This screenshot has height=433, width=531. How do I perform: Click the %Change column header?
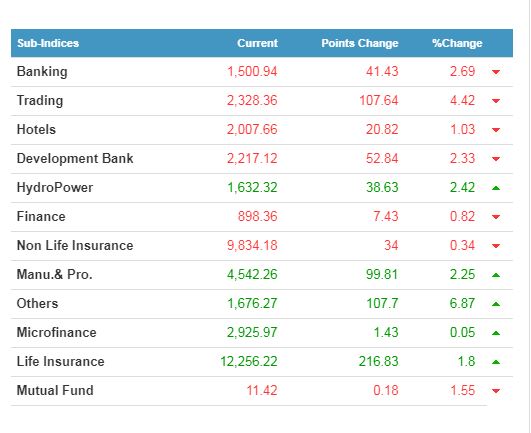(x=457, y=43)
